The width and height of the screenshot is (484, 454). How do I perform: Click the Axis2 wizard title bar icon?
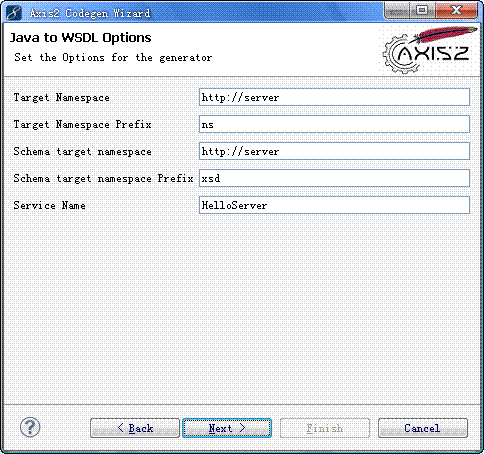[14, 13]
